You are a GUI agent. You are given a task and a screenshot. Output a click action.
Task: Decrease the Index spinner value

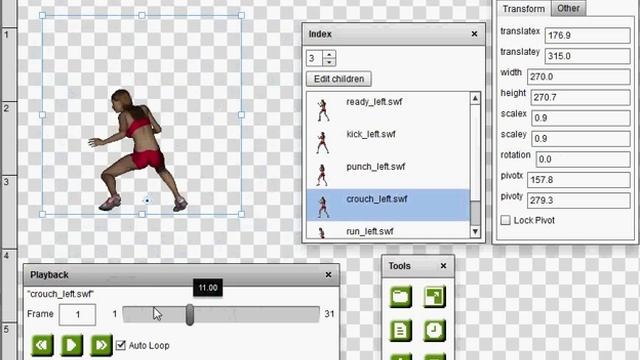[x=329, y=62]
